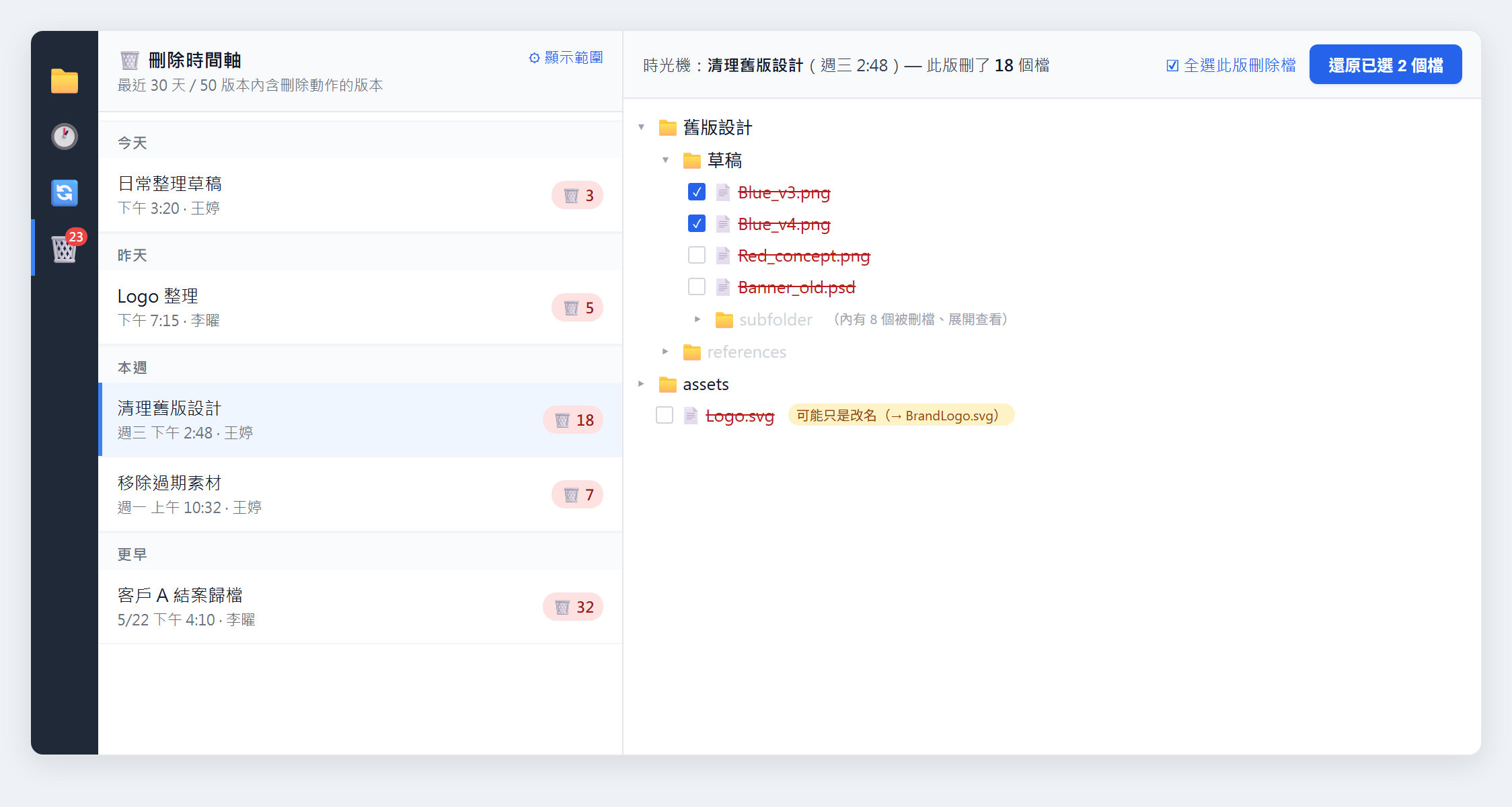Select the Red_concept.png filename
The height and width of the screenshot is (807, 1512).
coord(804,256)
